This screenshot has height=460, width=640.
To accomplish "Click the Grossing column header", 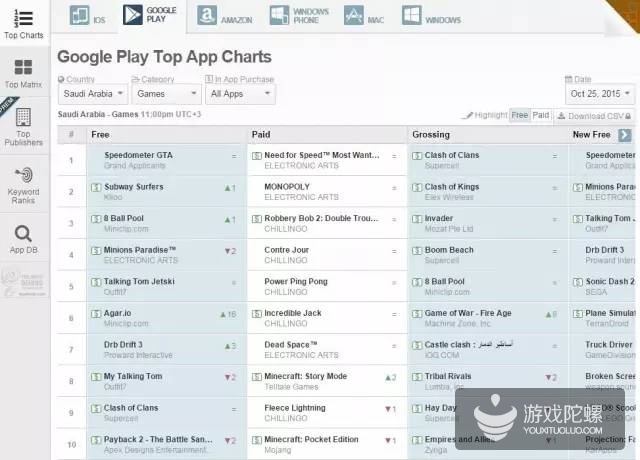I will [431, 135].
